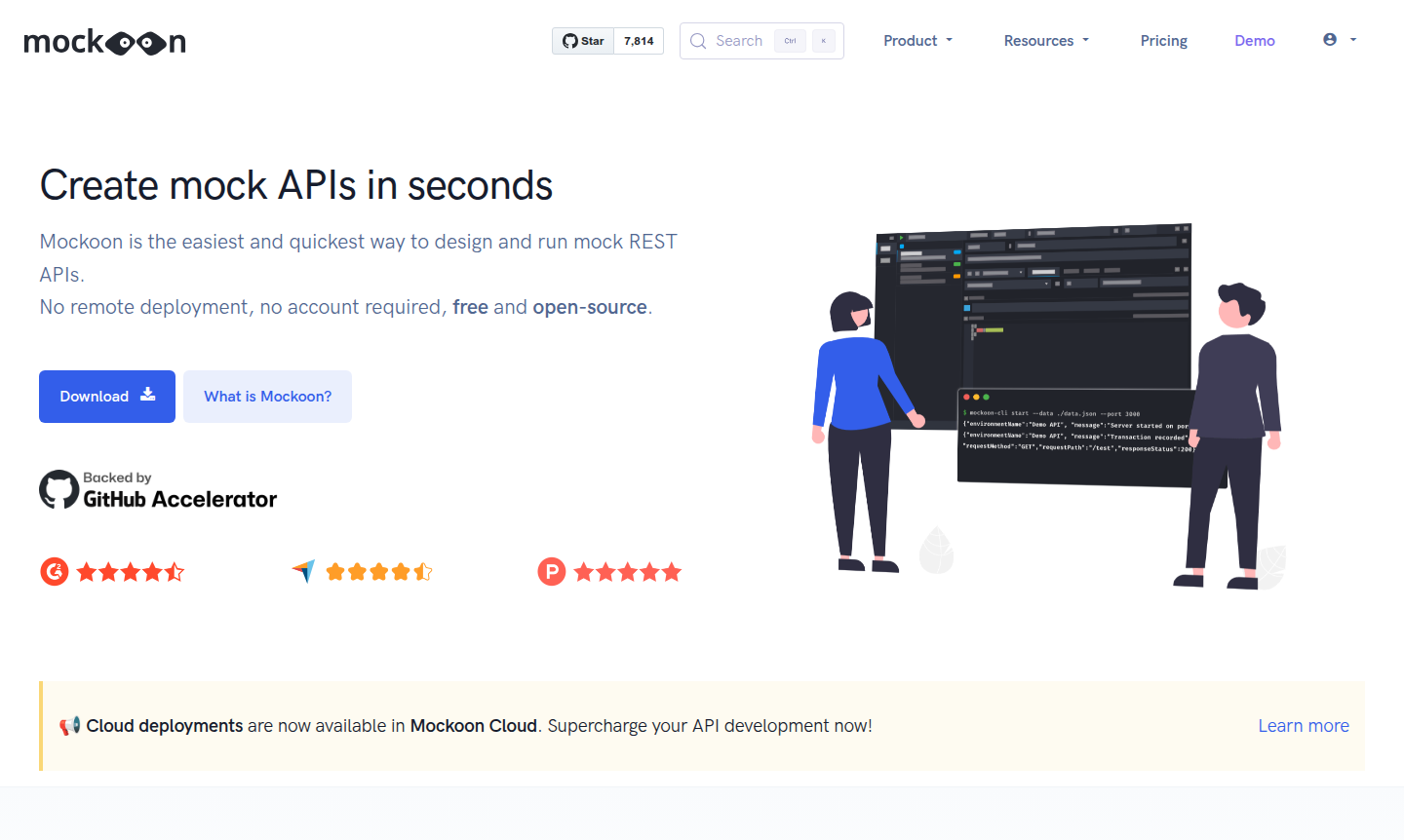
Task: Click the megaphone icon in the banner
Action: pyautogui.click(x=70, y=725)
